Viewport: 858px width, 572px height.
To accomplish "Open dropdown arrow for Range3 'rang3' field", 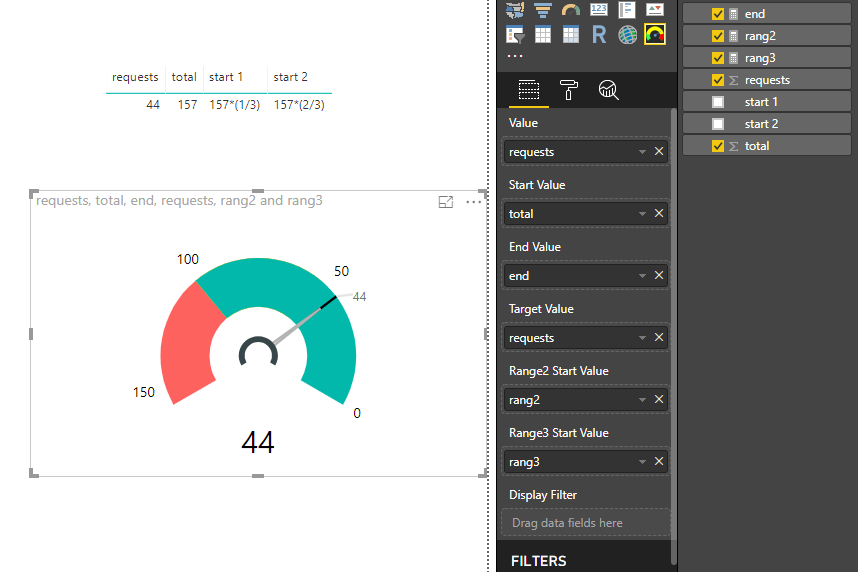I will [x=642, y=461].
